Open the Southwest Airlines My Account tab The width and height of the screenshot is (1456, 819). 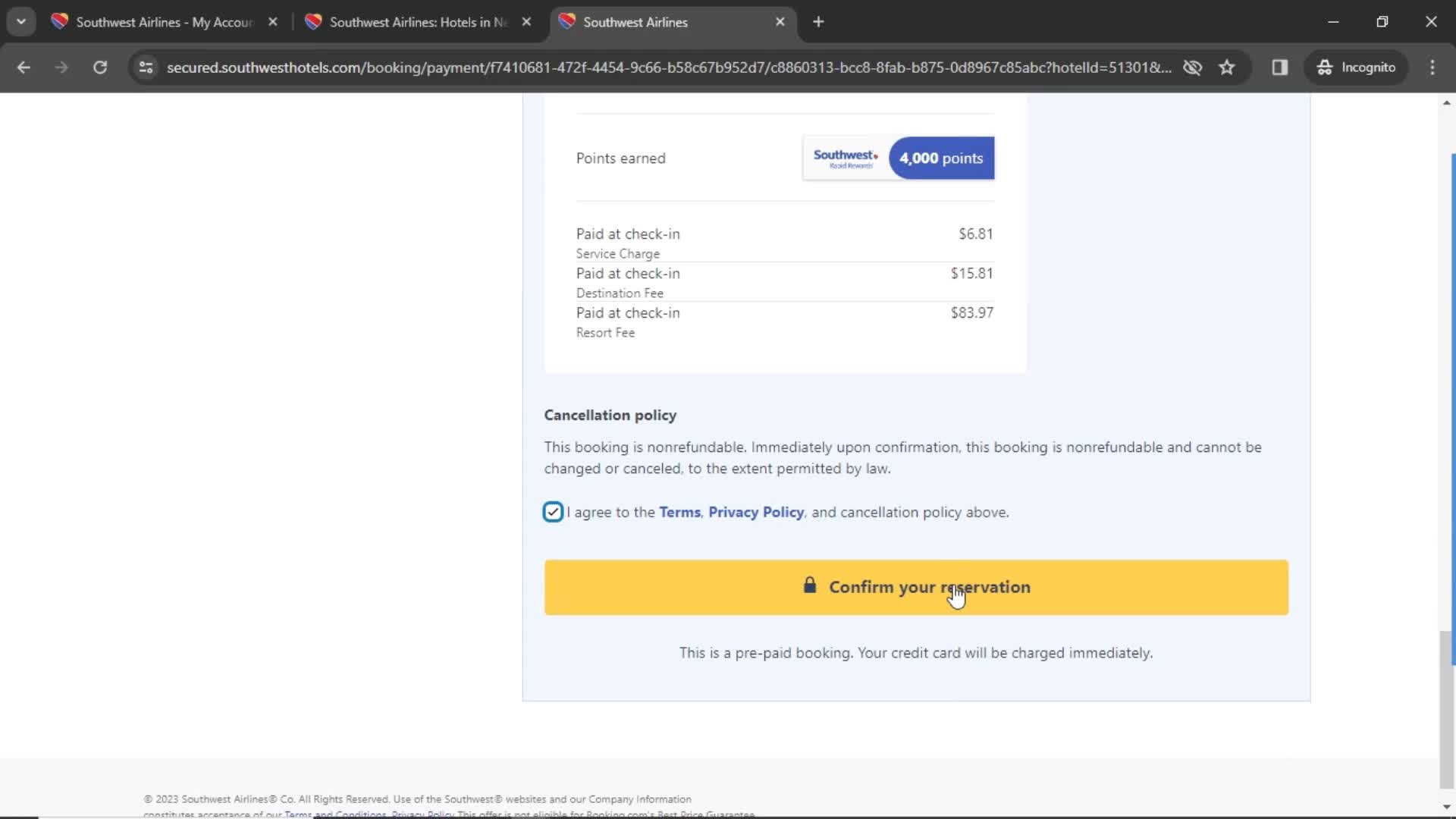[x=164, y=22]
